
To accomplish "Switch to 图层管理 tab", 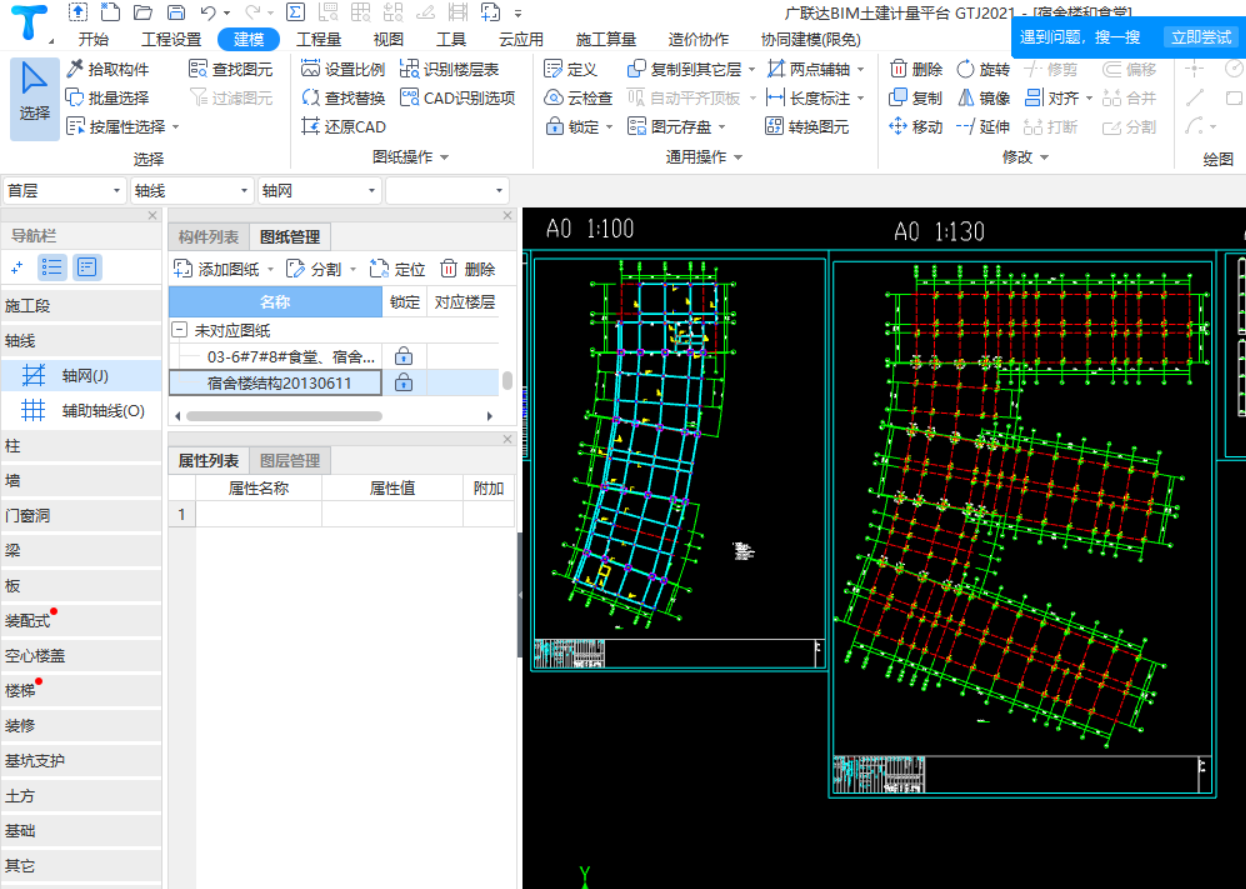I will point(290,461).
